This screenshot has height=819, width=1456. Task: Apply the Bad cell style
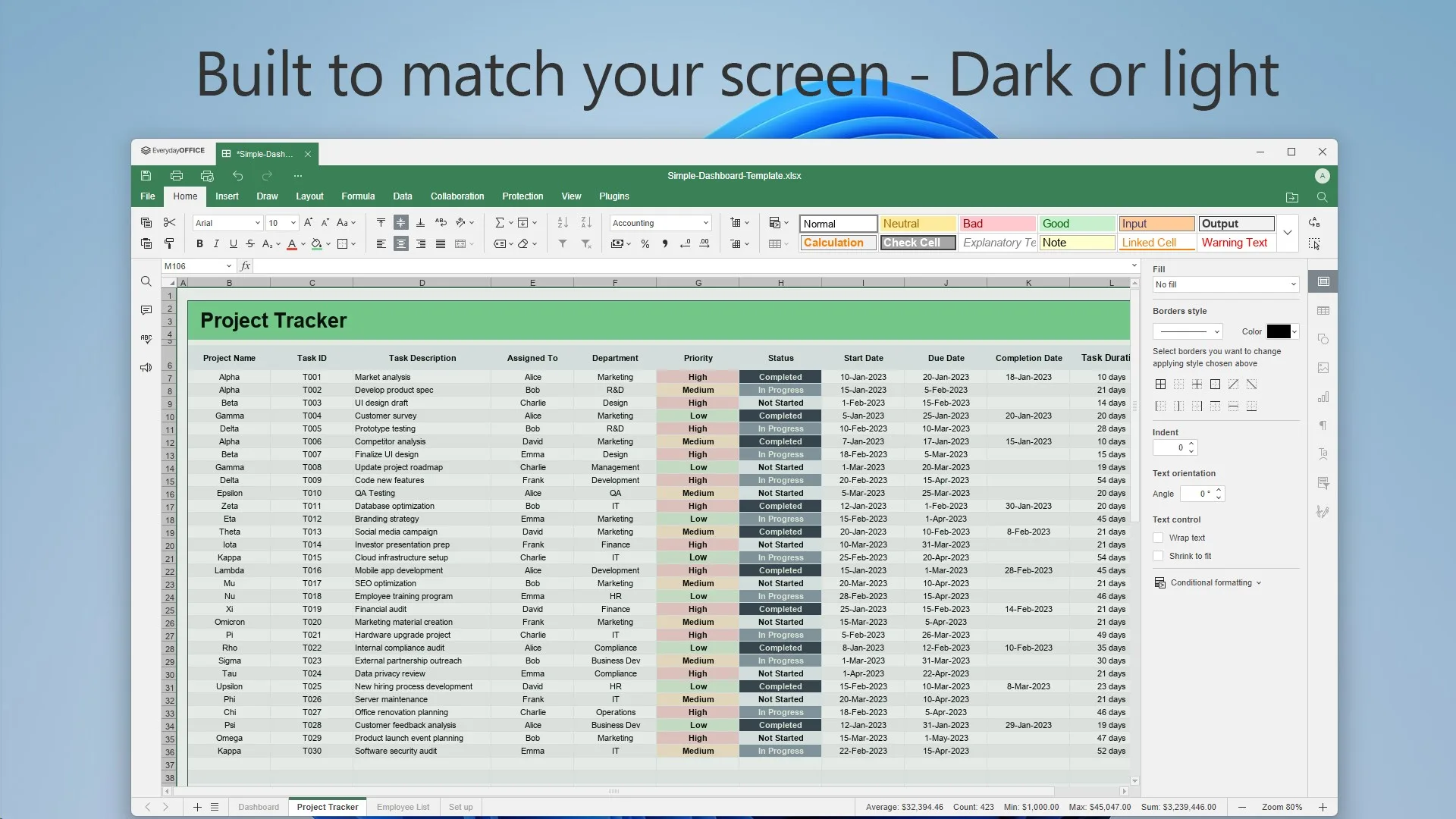pyautogui.click(x=997, y=224)
